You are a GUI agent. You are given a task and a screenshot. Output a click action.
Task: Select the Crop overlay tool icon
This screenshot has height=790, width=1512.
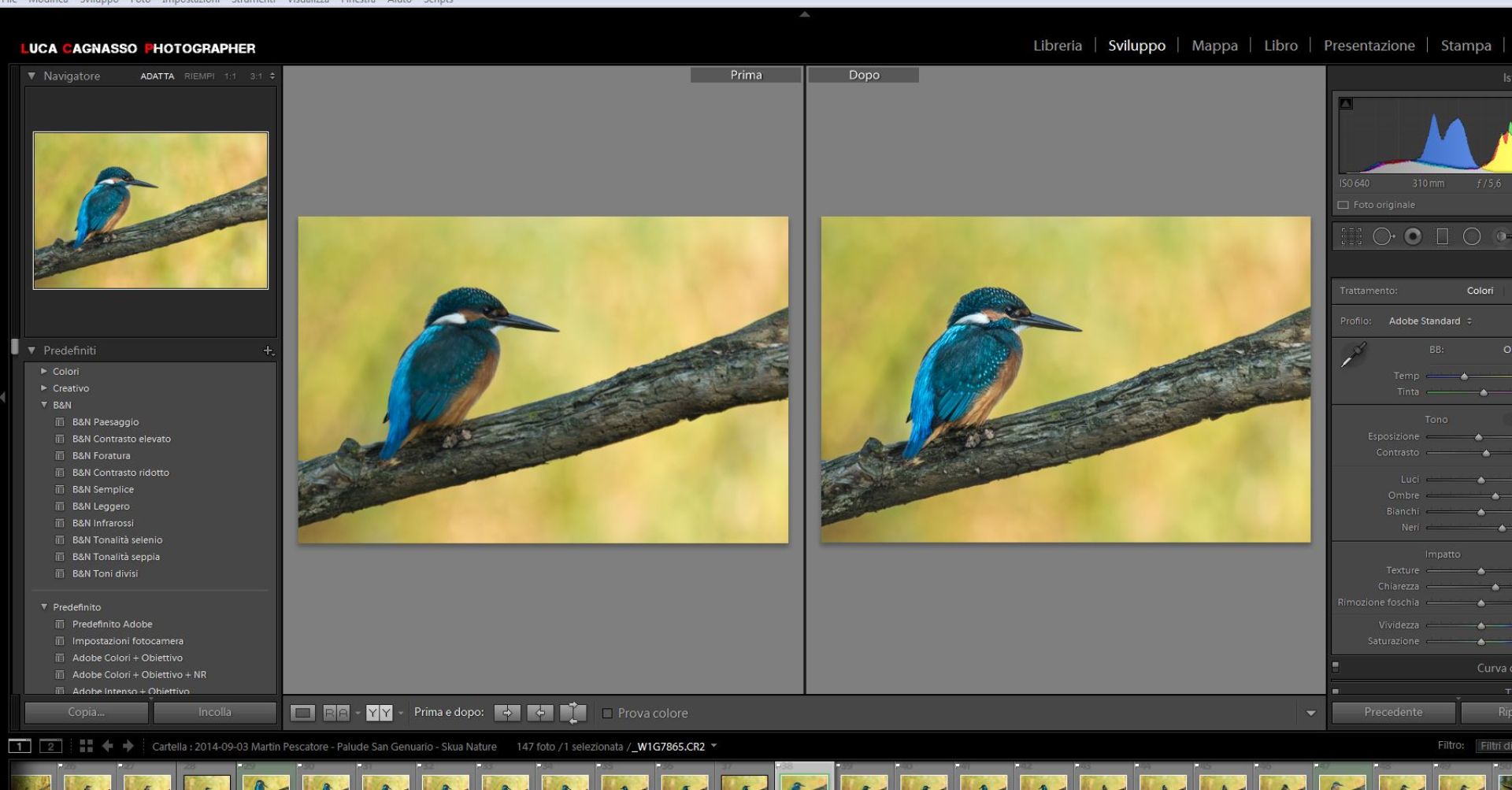coord(1351,236)
